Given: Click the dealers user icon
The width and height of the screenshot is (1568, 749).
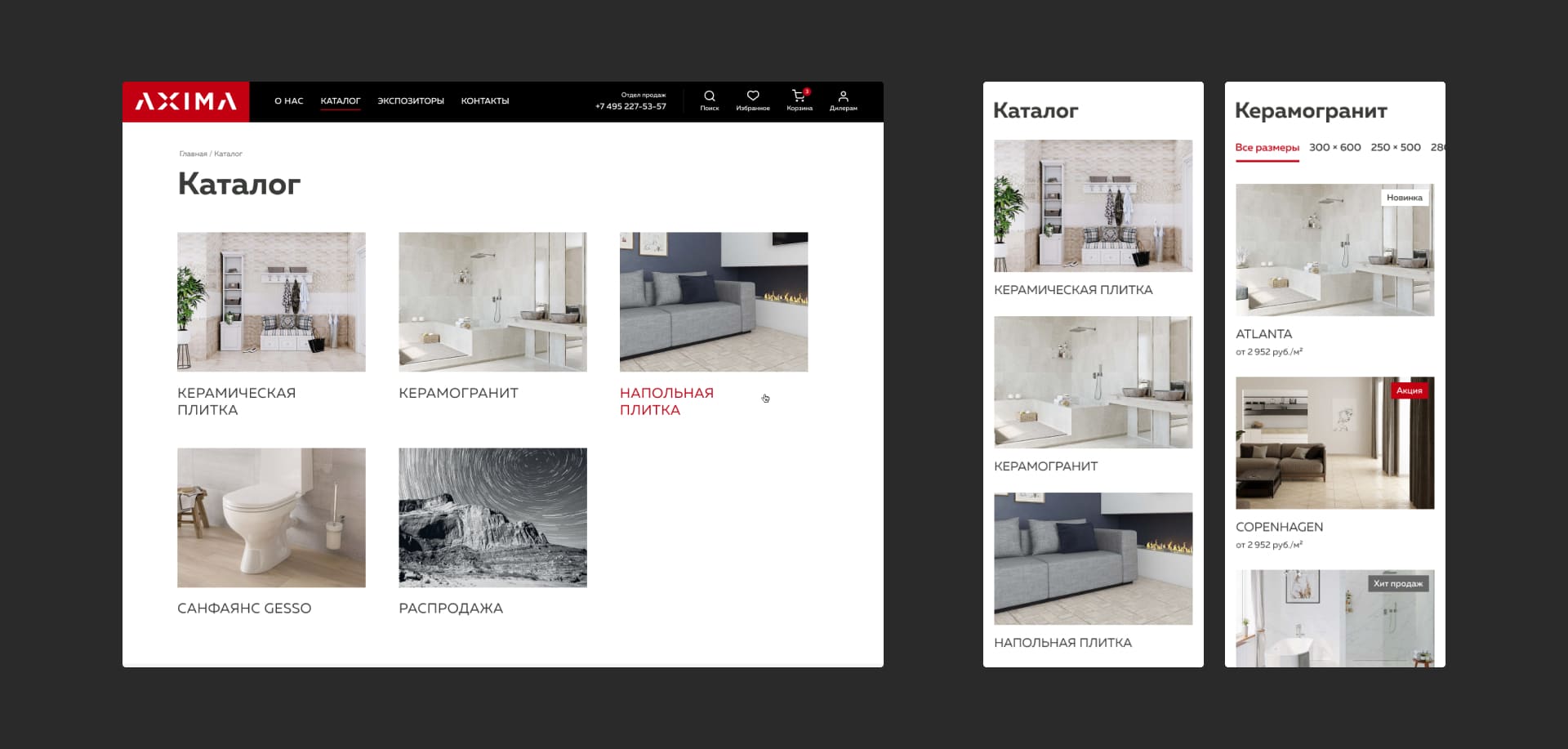Looking at the screenshot, I should (x=843, y=97).
